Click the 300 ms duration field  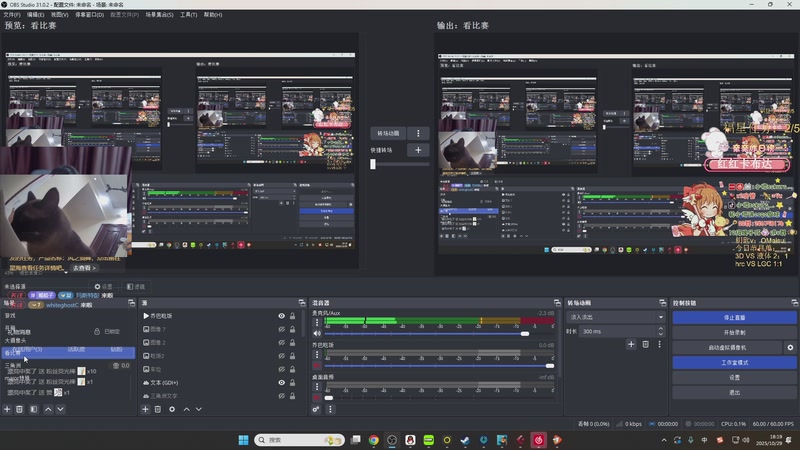(x=617, y=332)
